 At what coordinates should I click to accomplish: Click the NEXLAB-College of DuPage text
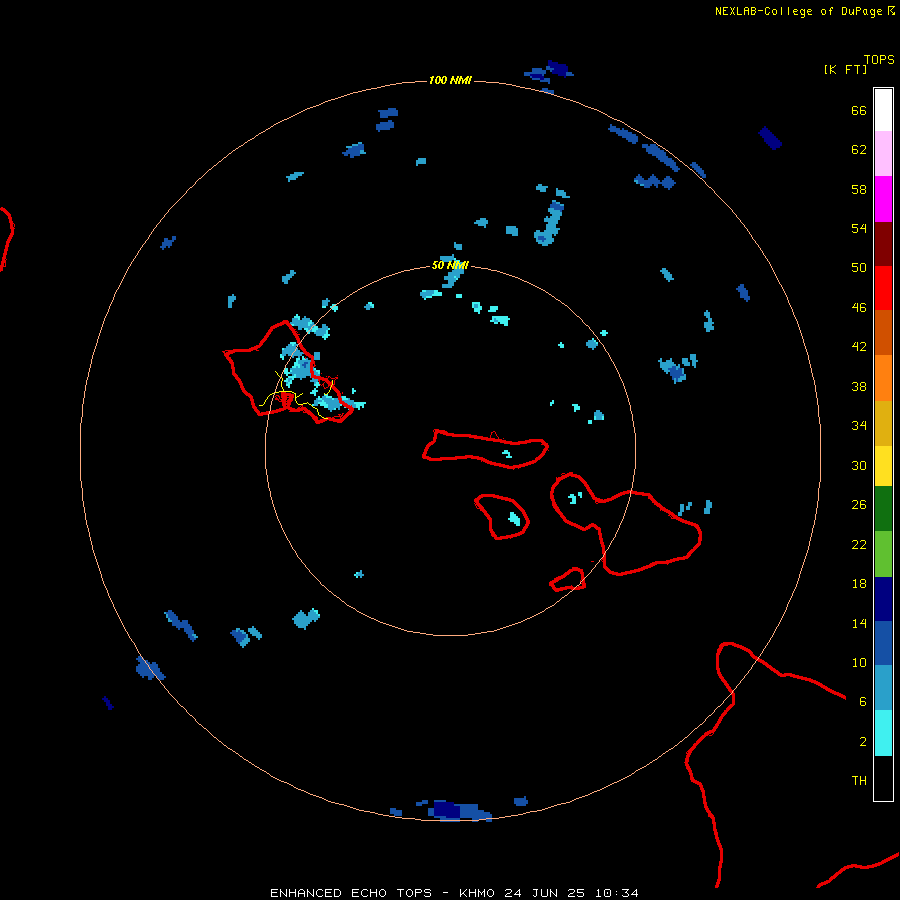(x=798, y=11)
